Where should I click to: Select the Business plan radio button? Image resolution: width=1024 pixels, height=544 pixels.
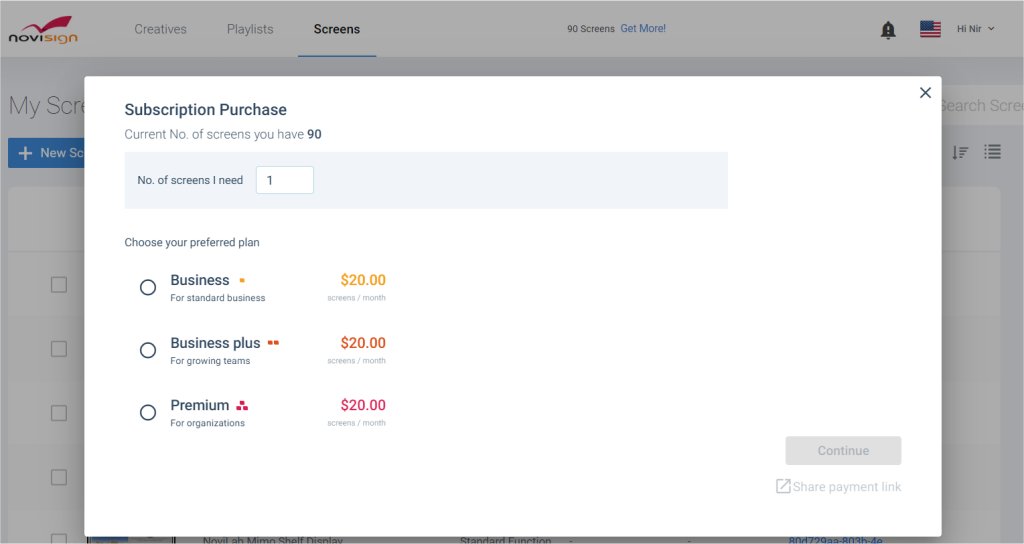(148, 287)
